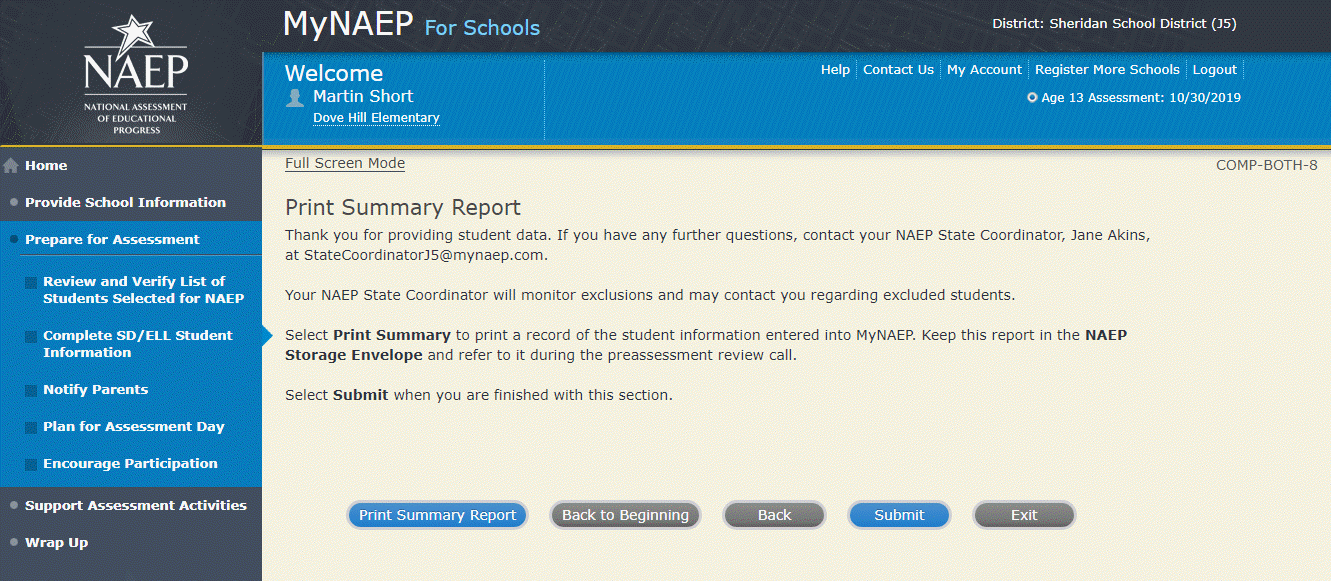Click the Plan for Assessment Day square icon
Image resolution: width=1331 pixels, height=581 pixels.
pos(31,427)
